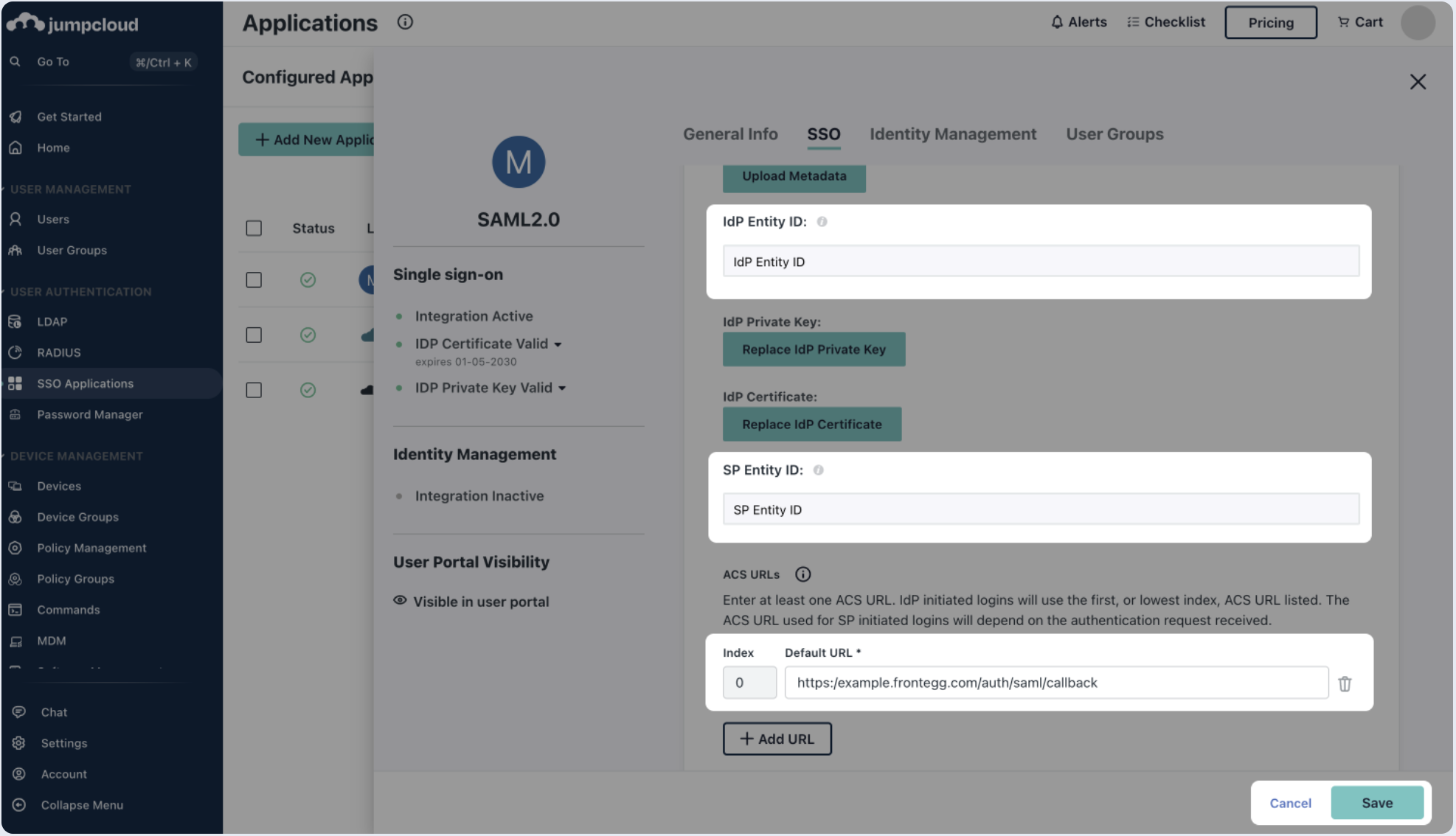Expand the IDP Private Key Valid dropdown arrow
The width and height of the screenshot is (1456, 836).
(x=562, y=389)
